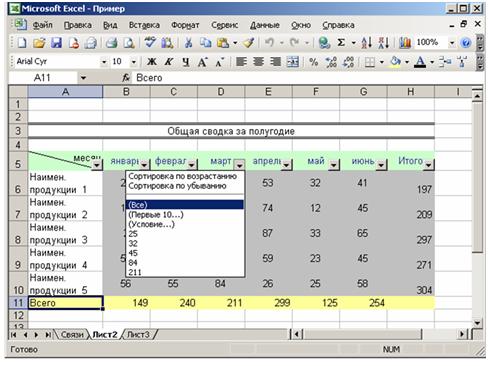Paste from clipboard icon
Image resolution: width=488 pixels, height=366 pixels.
click(223, 43)
